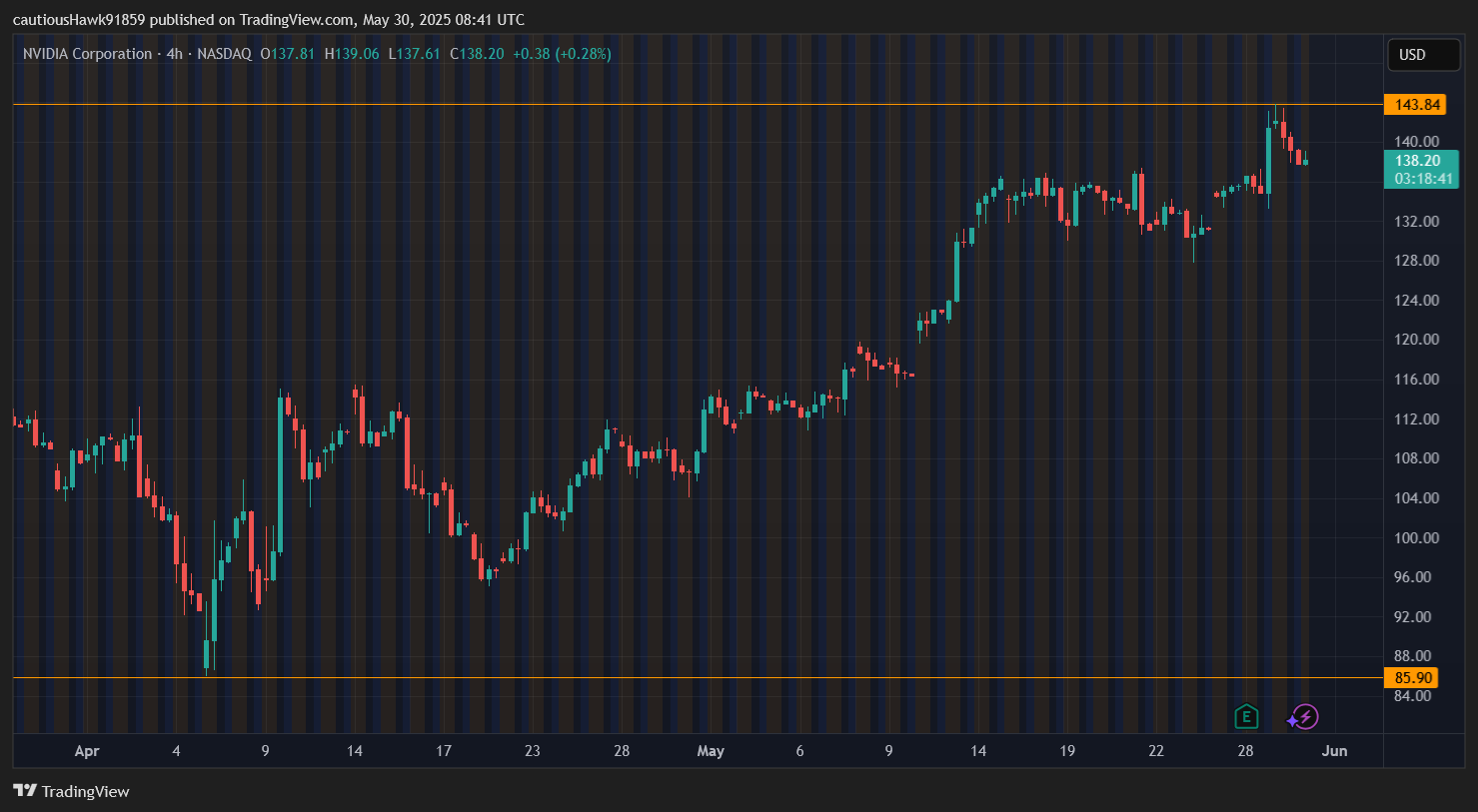Click the candle countdown timer 03:18:41

[1423, 178]
